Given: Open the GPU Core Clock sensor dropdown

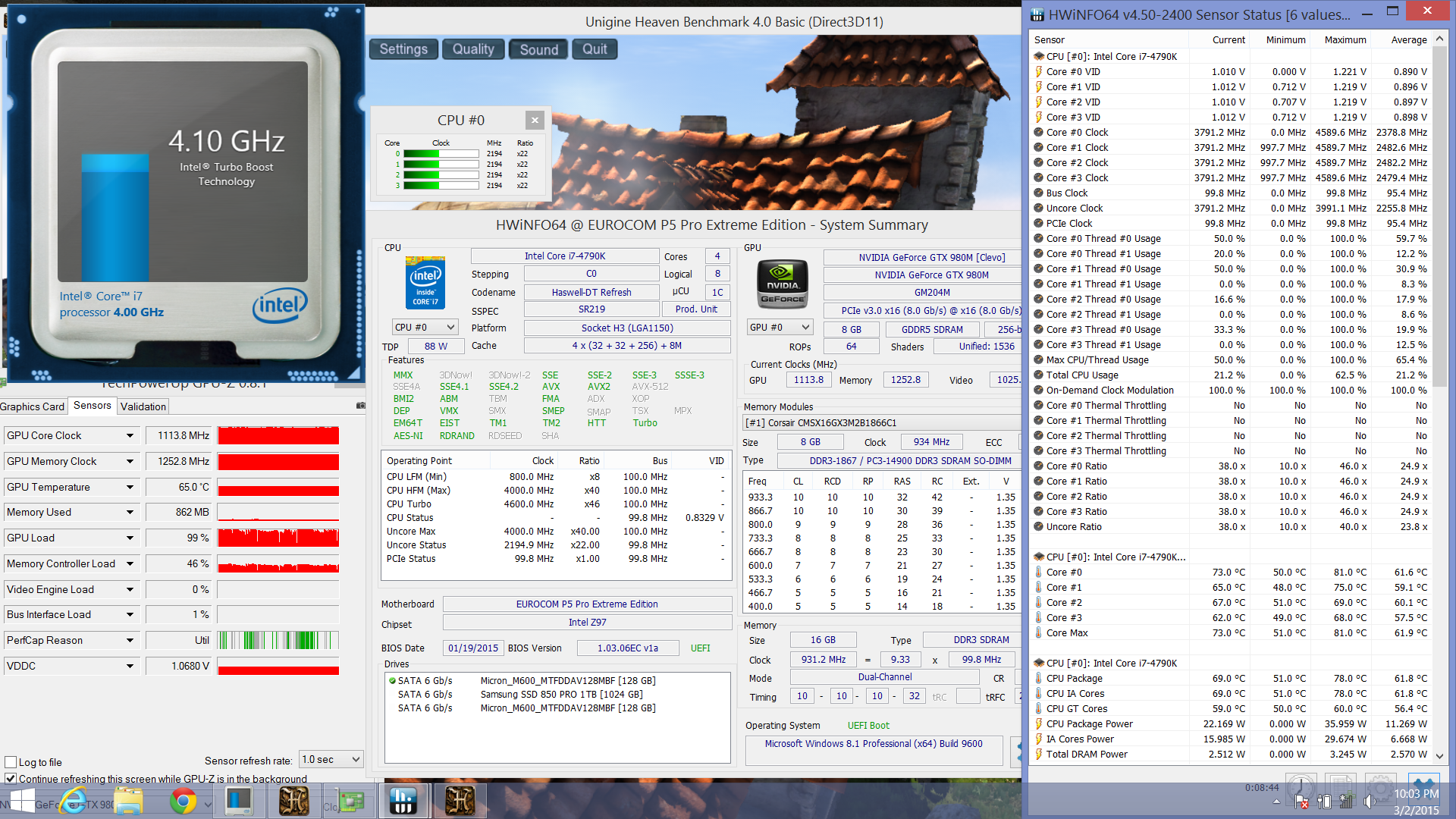Looking at the screenshot, I should pos(130,435).
